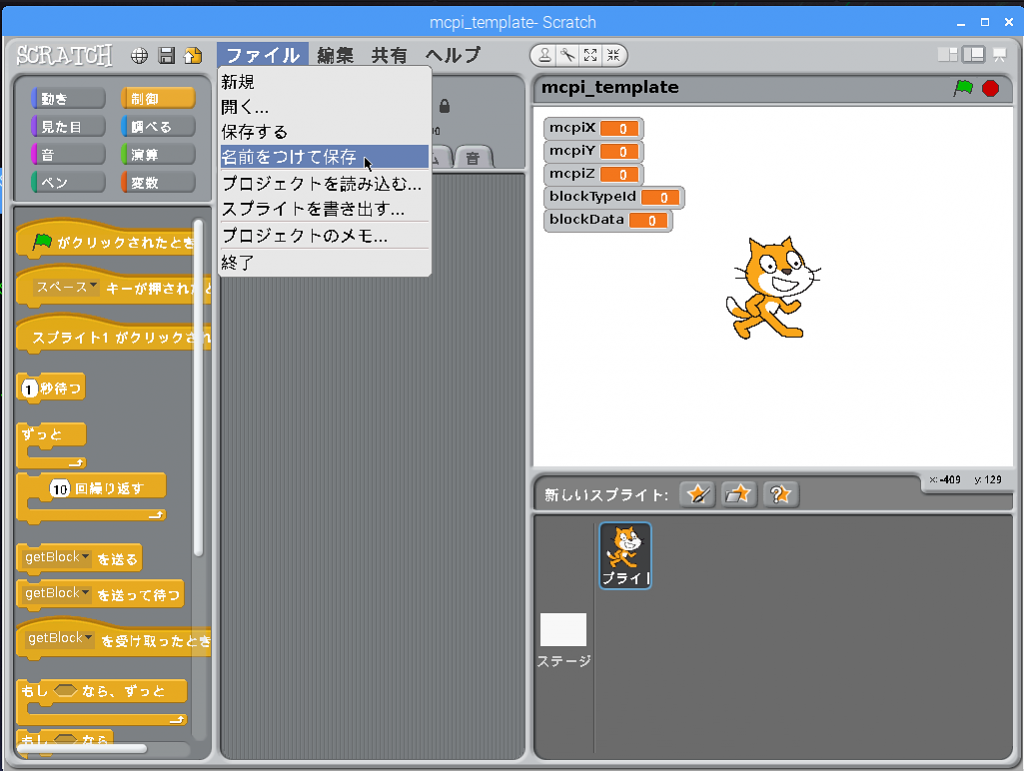
Task: Get a surprise sprite
Action: [780, 494]
